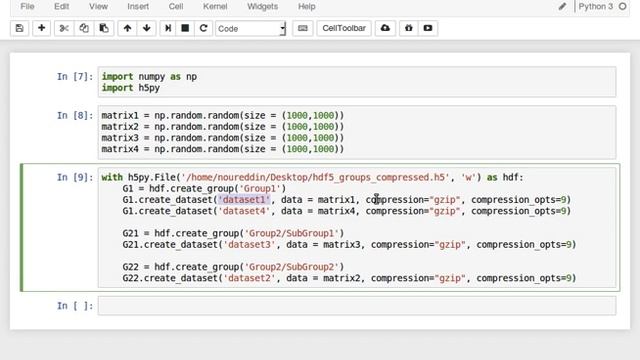Open the Insert menu
Screen dimensions: 640x360
(138, 7)
